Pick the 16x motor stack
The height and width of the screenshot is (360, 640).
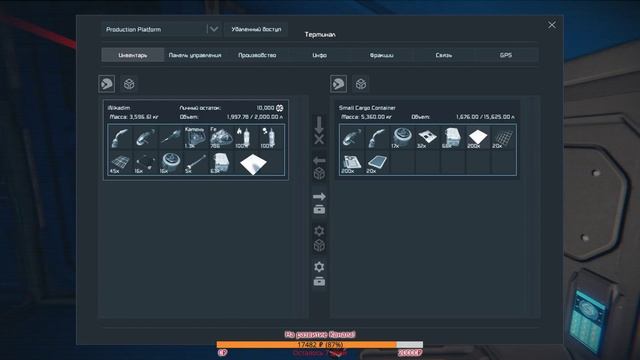171,162
